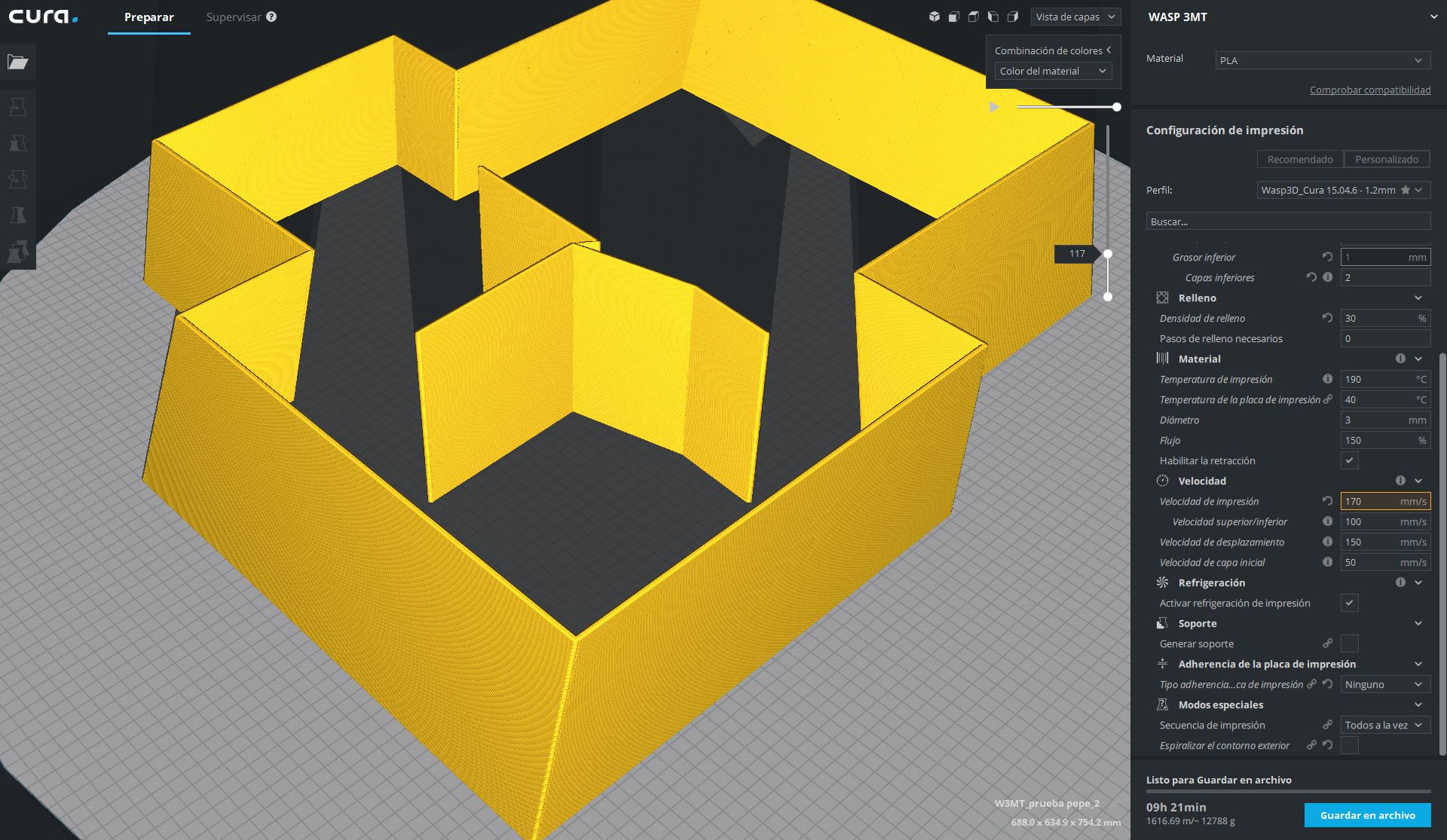Click help icon next to Supervisar

point(271,17)
